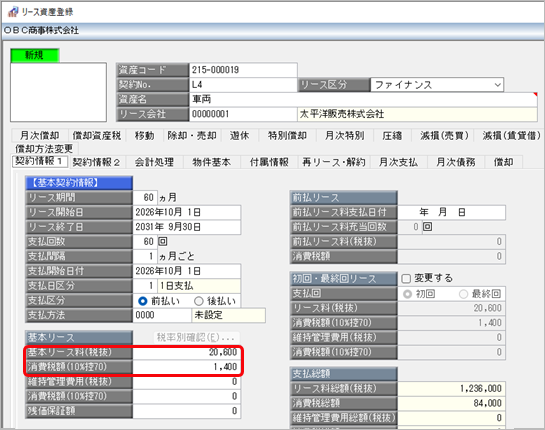545x430 pixels.
Task: Click the 基本リース 消費税額 field 1,400
Action: coord(187,367)
